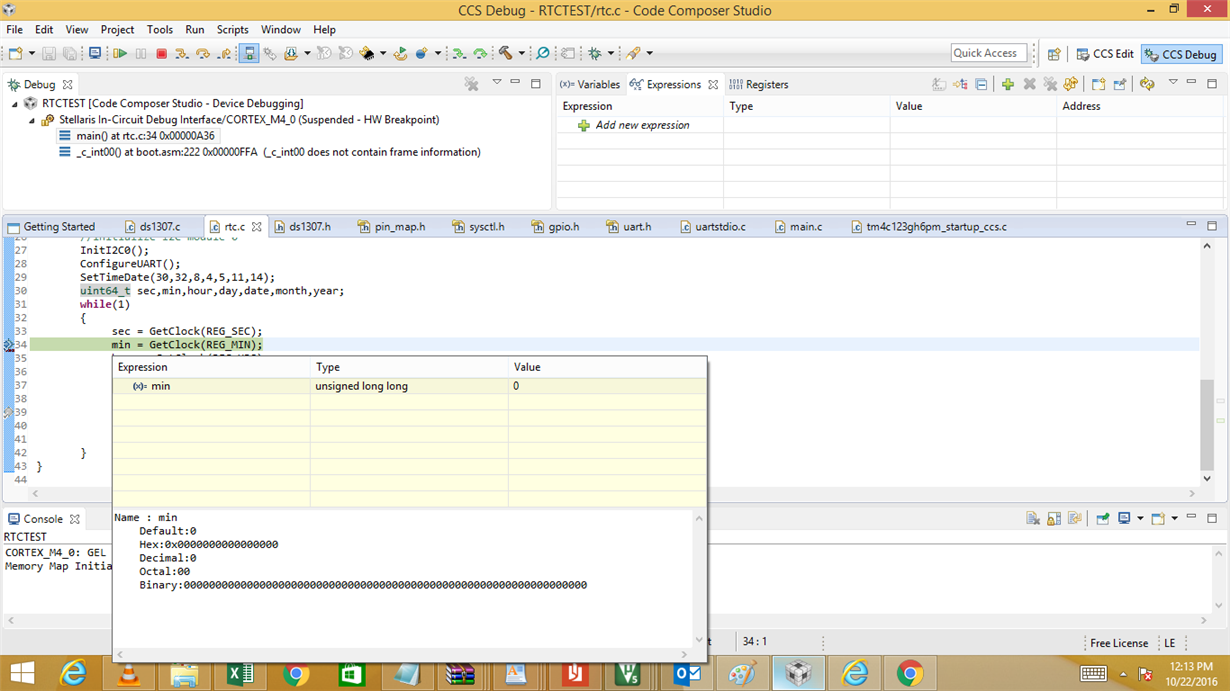Open Outlook from the taskbar
Screen dimensions: 1230x691
(687, 674)
